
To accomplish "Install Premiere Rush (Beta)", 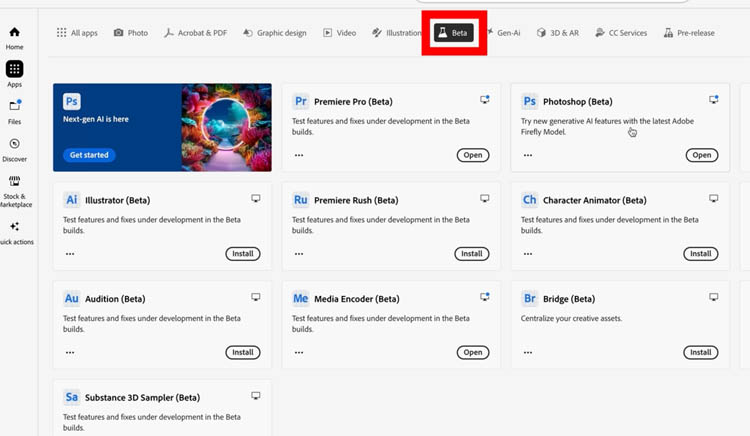I will (x=472, y=254).
